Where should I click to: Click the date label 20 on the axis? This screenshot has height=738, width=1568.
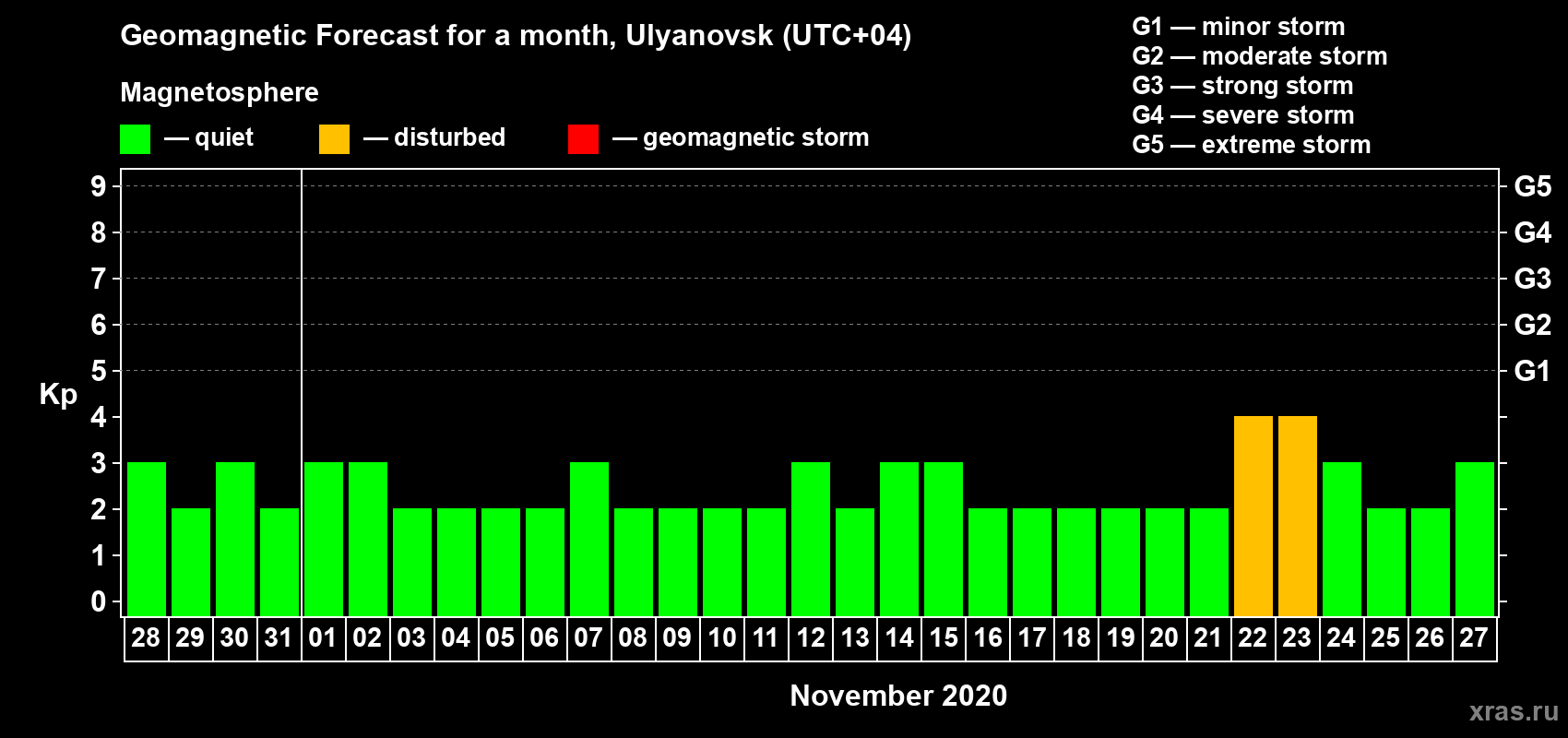1164,637
